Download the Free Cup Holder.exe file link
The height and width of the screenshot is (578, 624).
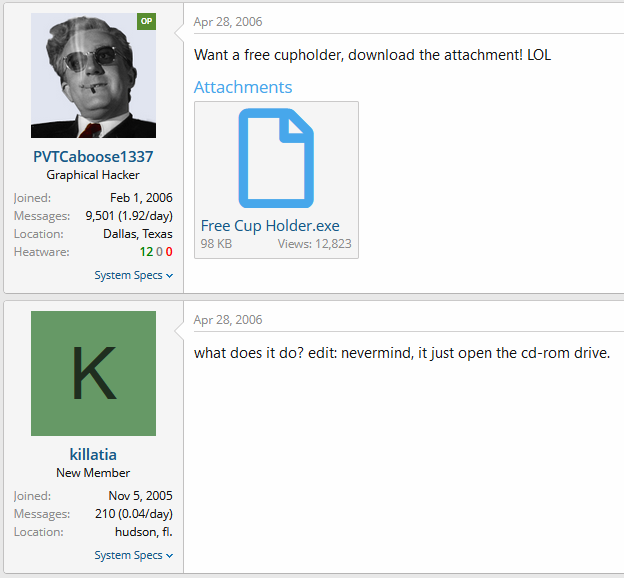pos(270,226)
